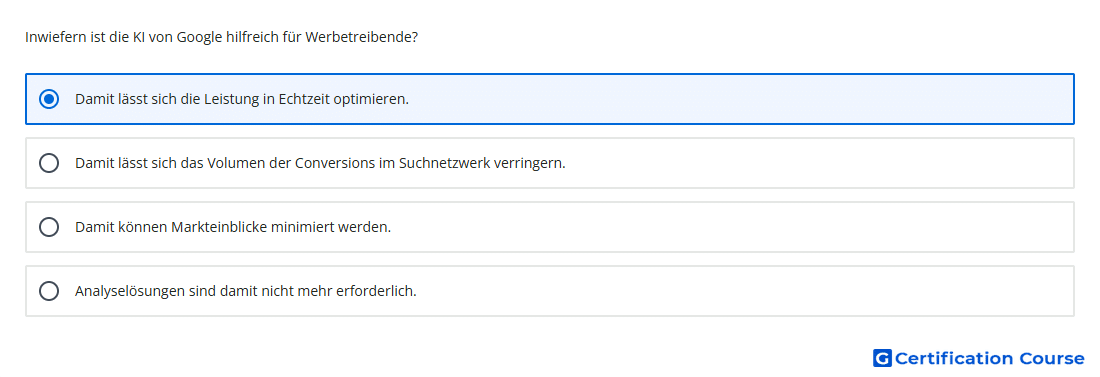Click the word 'Analyselösungen' in the last answer
Image resolution: width=1100 pixels, height=377 pixels.
pyautogui.click(x=130, y=291)
